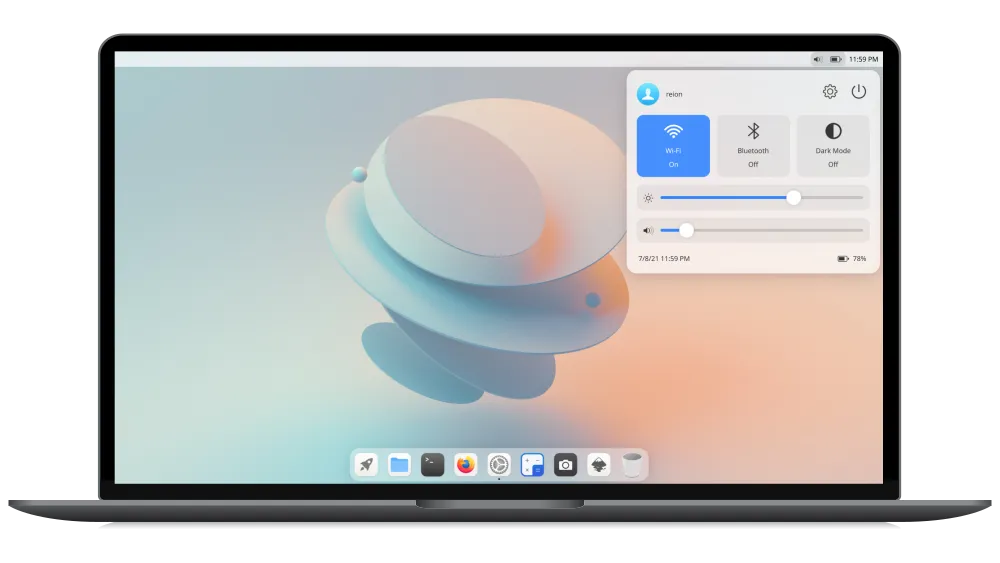Viewport: 1000px width, 563px height.
Task: Click the sun brightness icon beside slider
Action: [x=648, y=198]
